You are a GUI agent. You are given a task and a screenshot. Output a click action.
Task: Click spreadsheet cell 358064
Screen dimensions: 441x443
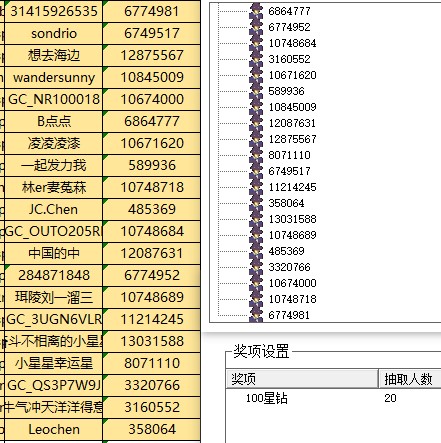[x=152, y=429]
